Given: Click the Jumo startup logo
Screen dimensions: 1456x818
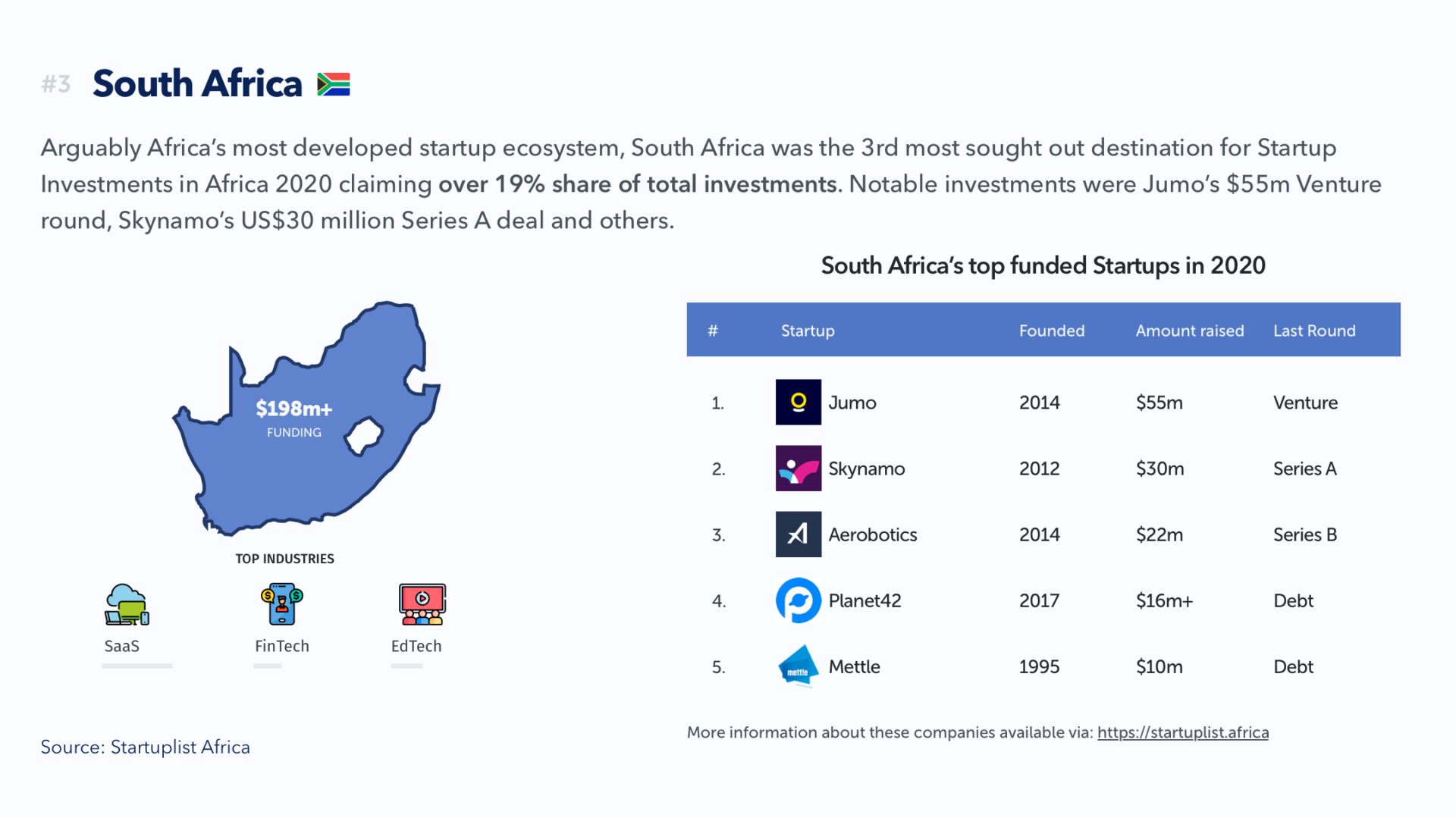Looking at the screenshot, I should coord(798,402).
